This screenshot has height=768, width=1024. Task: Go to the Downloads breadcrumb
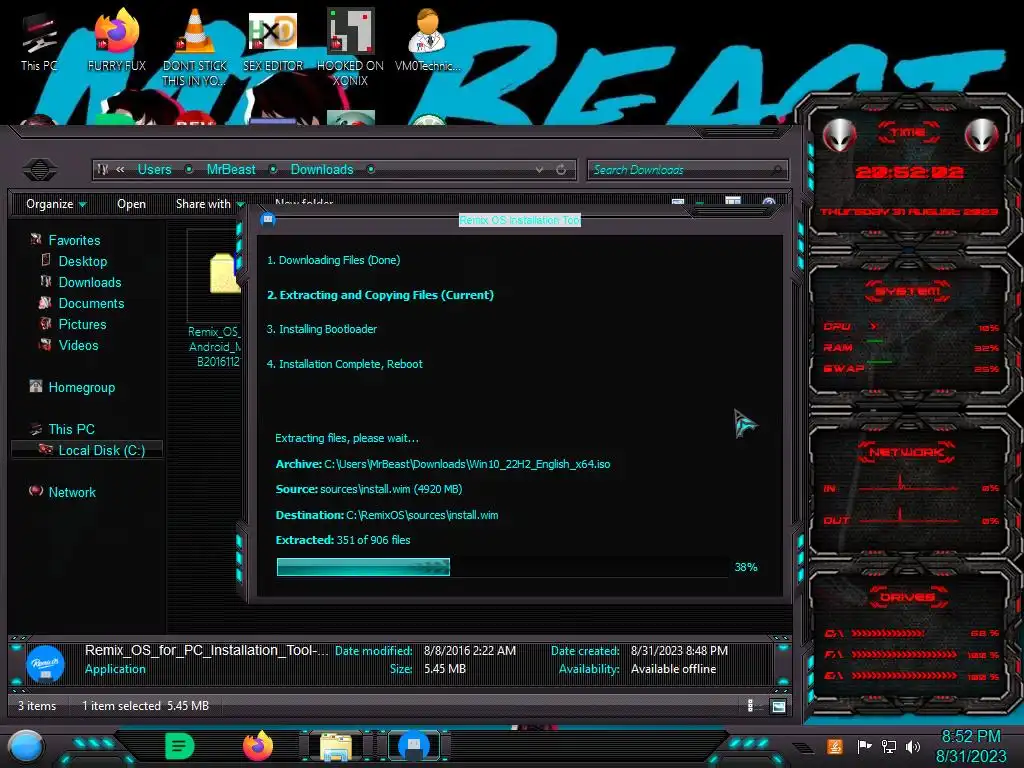coord(321,170)
